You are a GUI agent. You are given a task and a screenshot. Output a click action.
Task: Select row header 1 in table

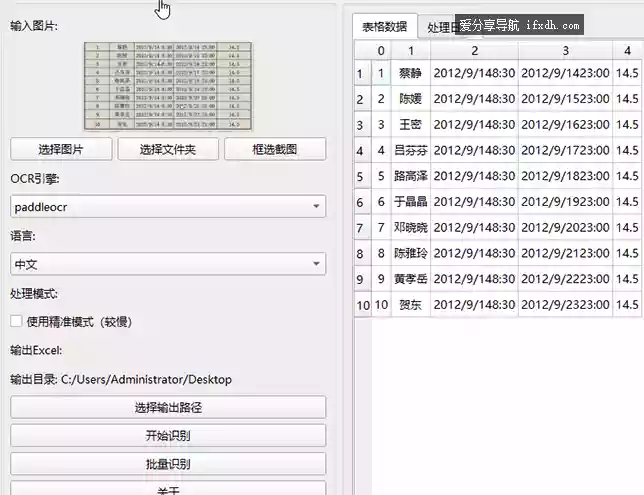point(363,73)
